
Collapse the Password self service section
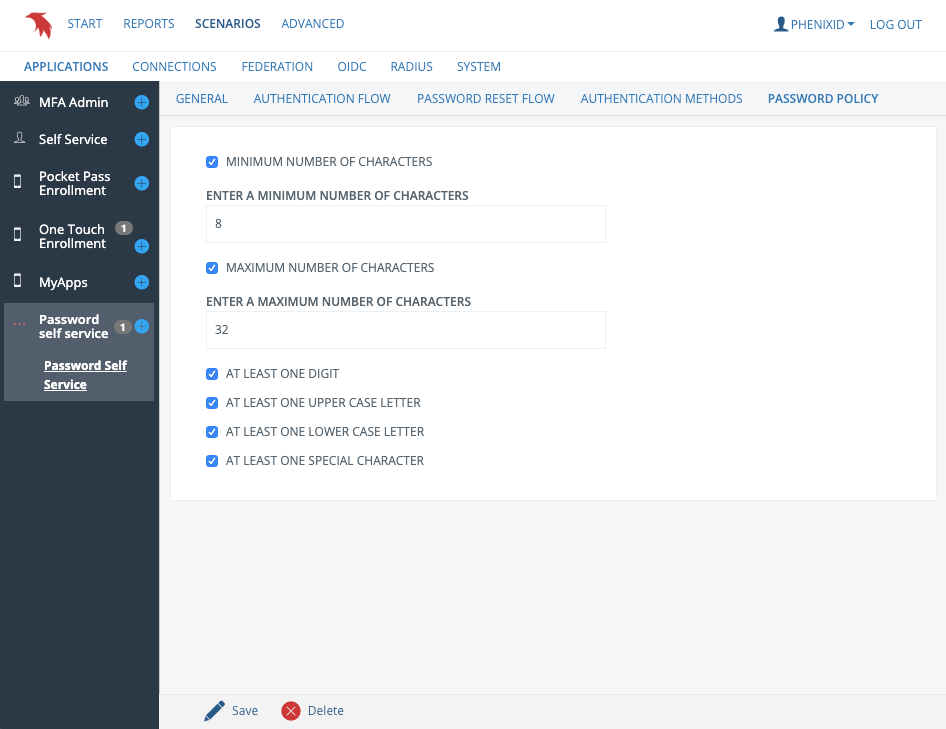(72, 326)
